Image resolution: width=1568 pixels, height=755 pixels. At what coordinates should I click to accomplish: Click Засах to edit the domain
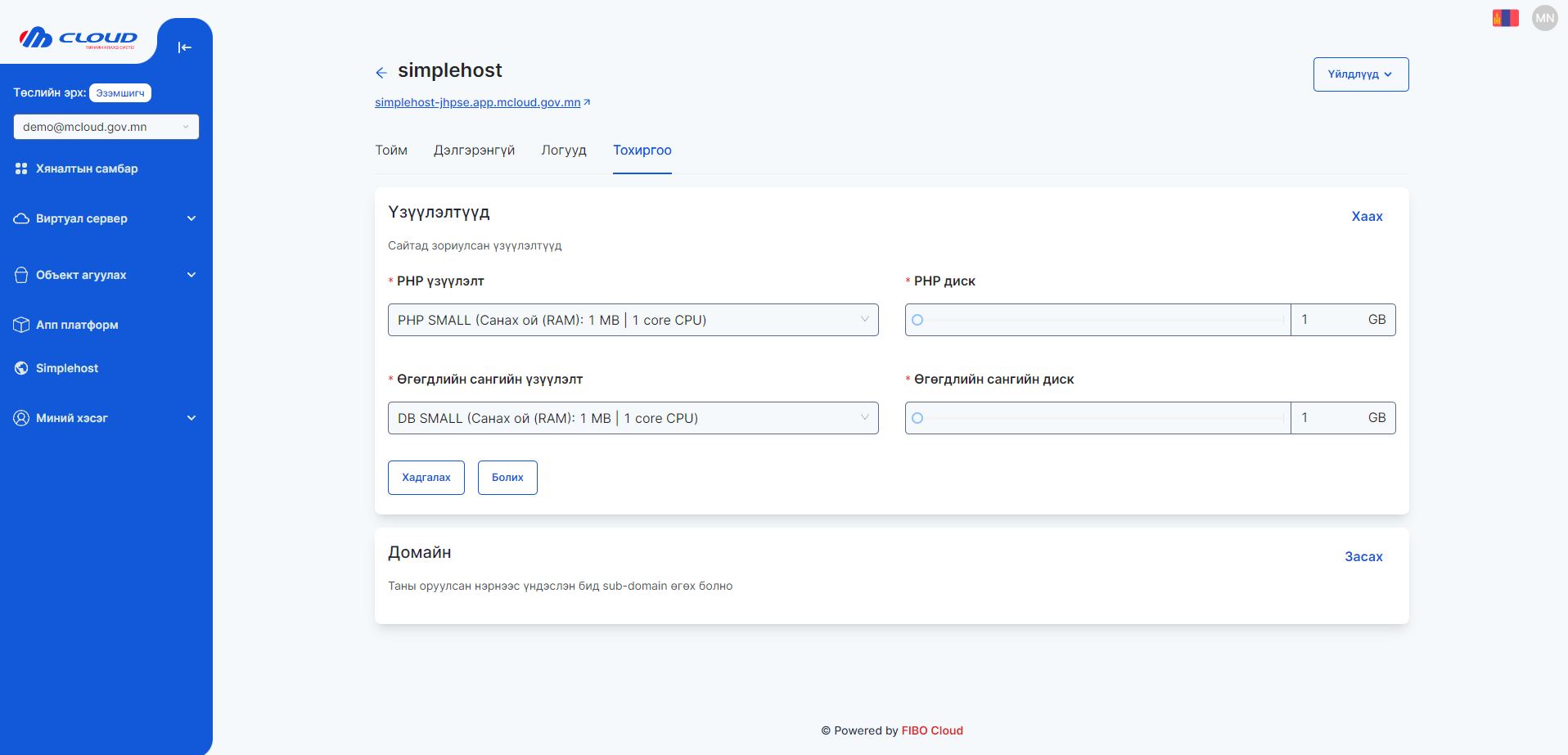[1363, 556]
